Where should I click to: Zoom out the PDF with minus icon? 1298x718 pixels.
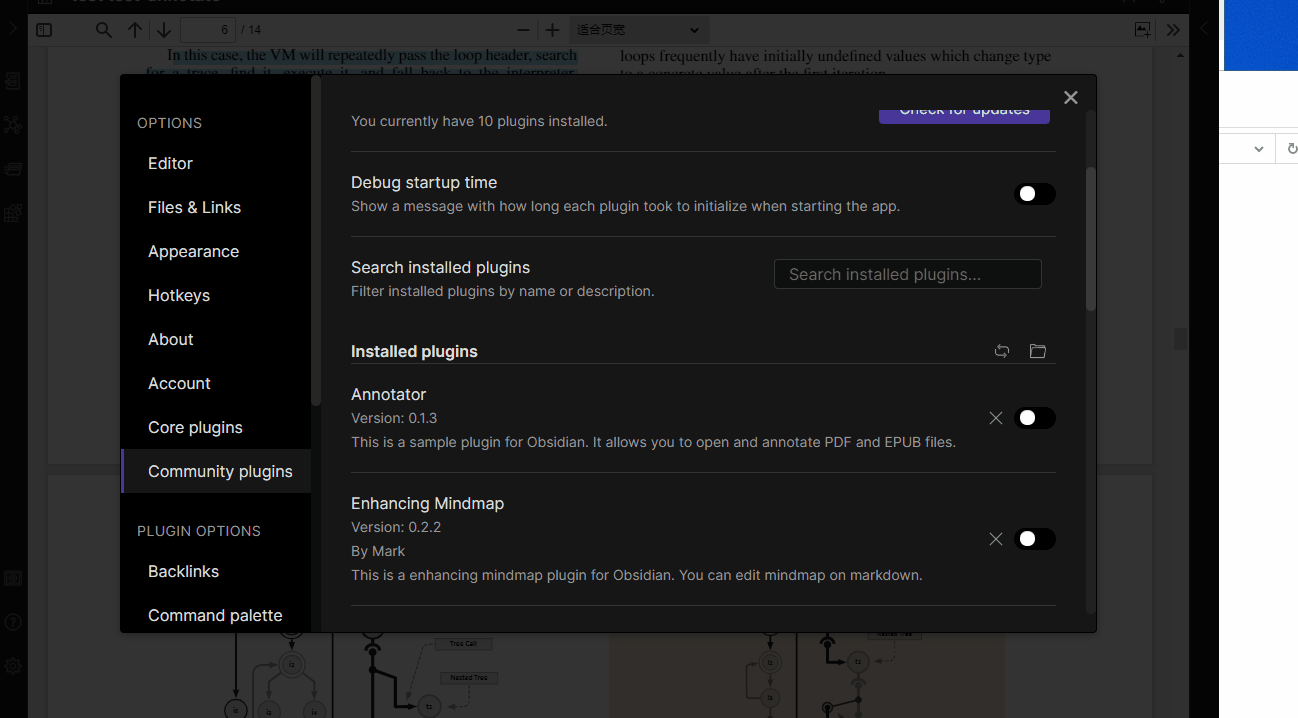[x=524, y=30]
